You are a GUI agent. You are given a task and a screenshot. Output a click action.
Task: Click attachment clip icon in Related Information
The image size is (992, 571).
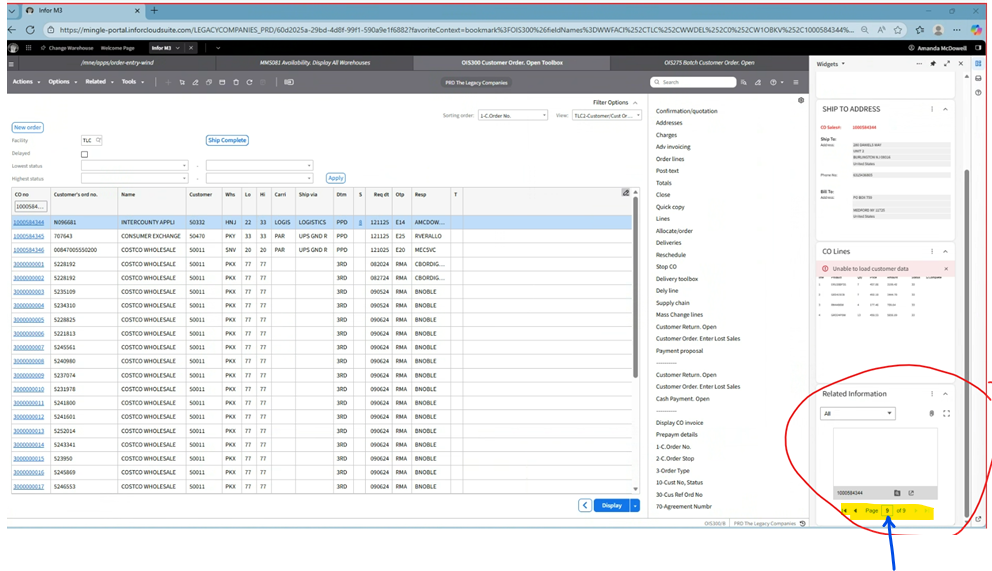932,414
